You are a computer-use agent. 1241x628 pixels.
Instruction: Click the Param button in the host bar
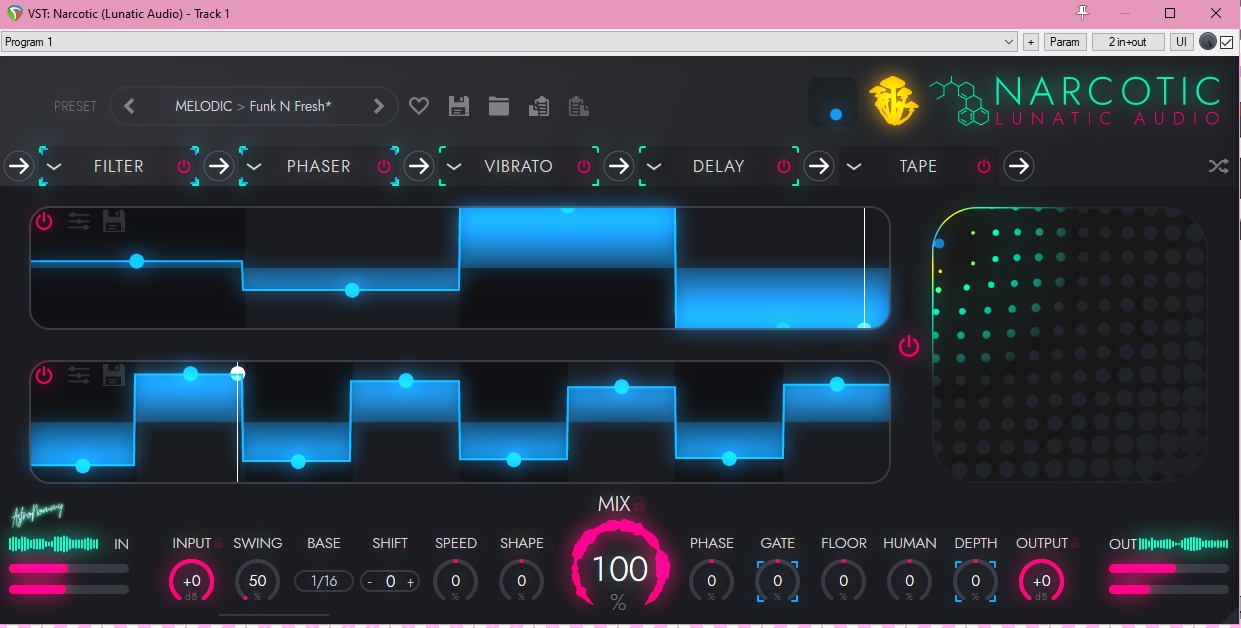click(1065, 42)
